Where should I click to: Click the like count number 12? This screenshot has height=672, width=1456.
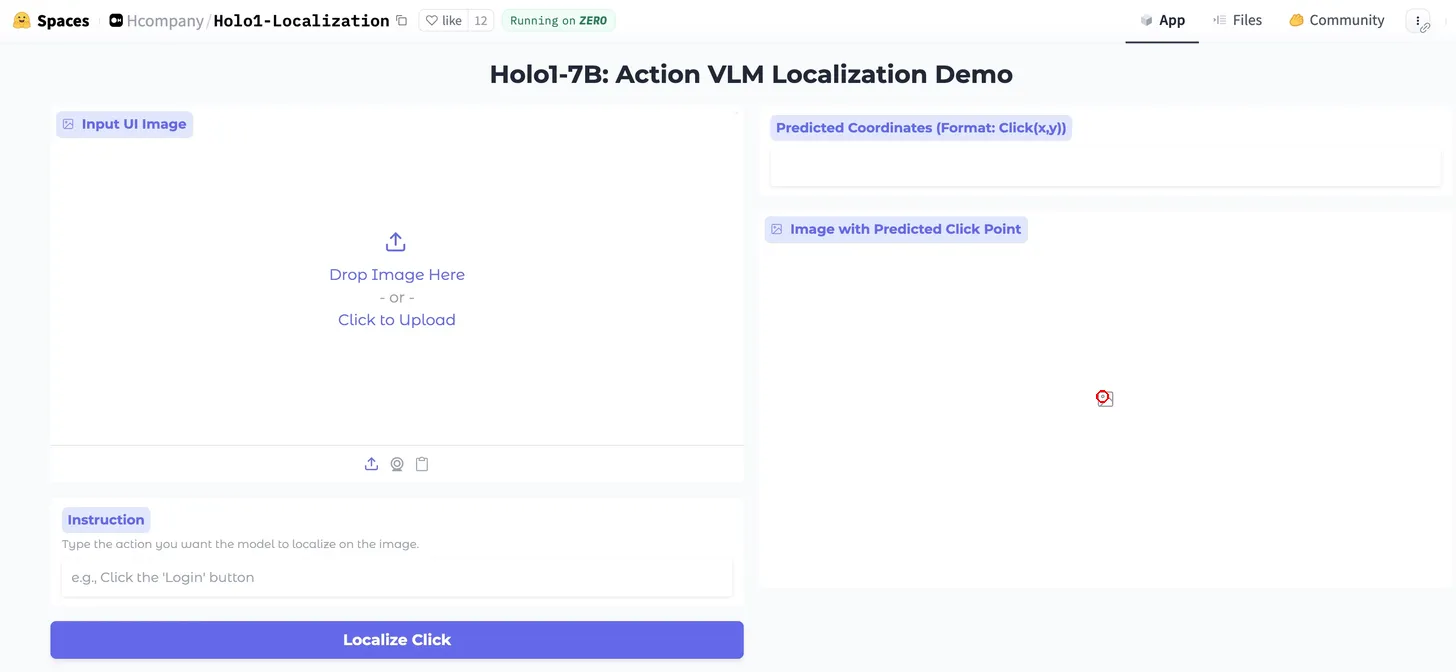481,20
